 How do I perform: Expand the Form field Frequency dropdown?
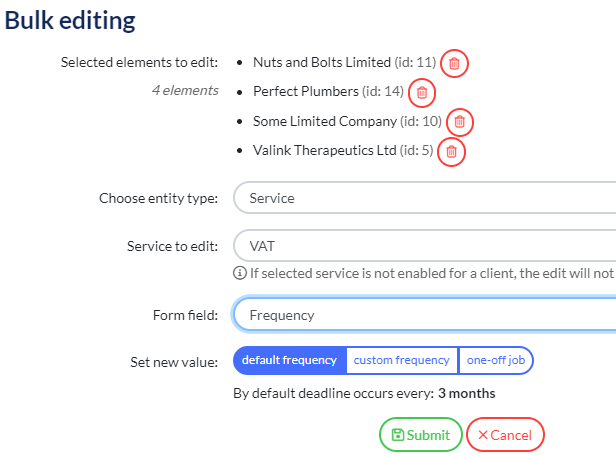[425, 315]
